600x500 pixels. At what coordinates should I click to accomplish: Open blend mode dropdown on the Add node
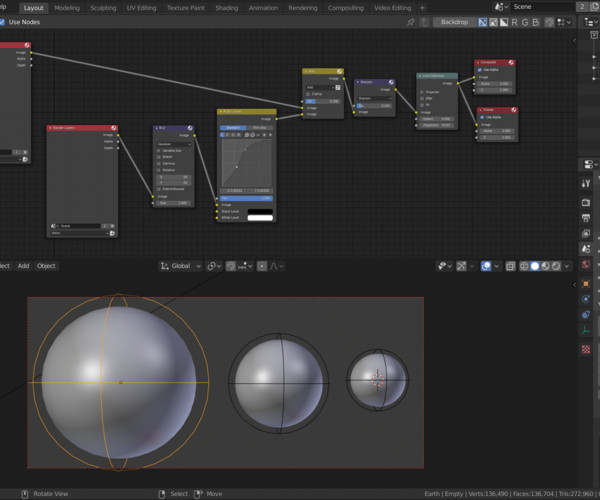[320, 87]
